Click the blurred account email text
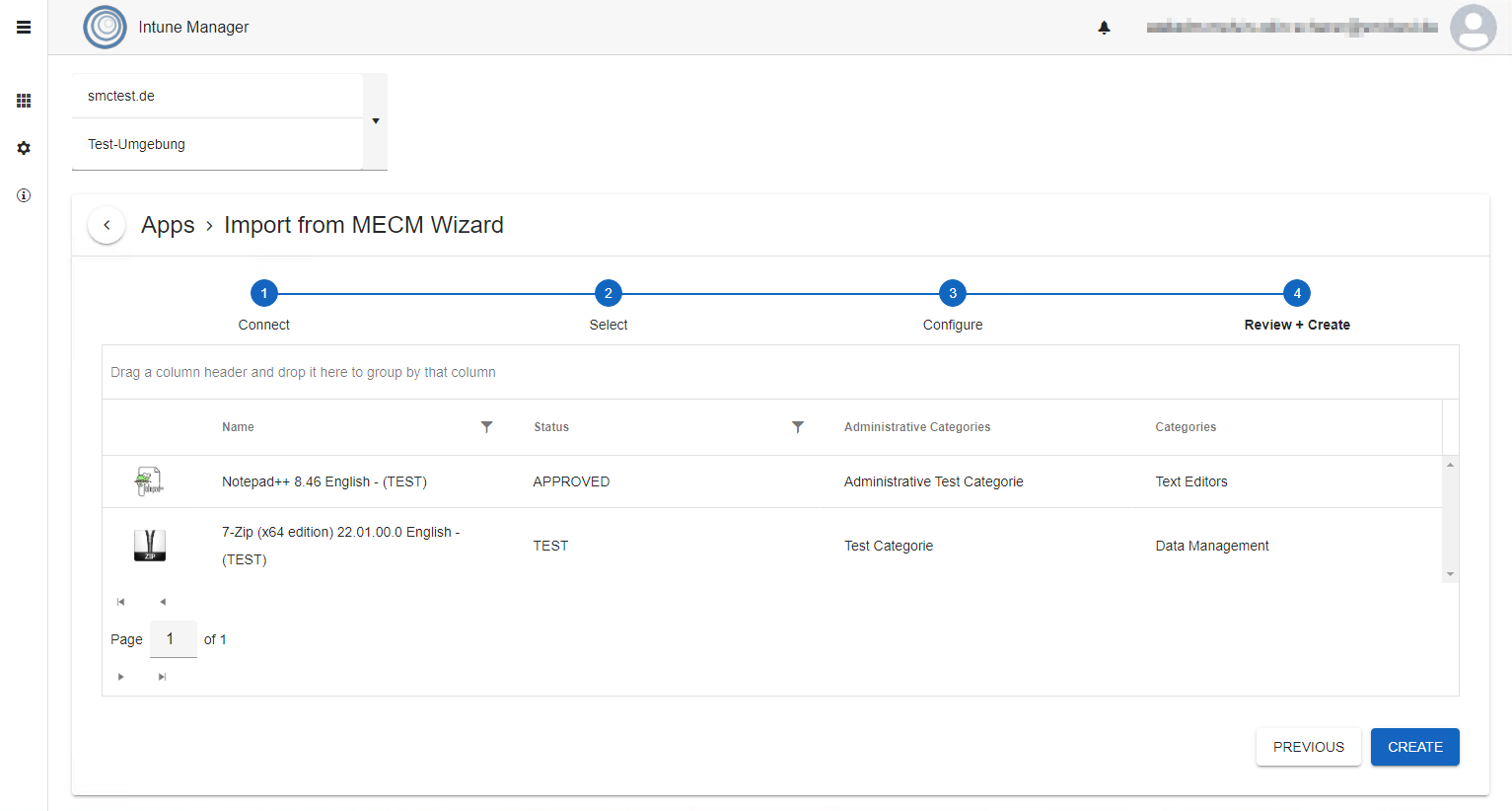1512x811 pixels. coord(1292,28)
